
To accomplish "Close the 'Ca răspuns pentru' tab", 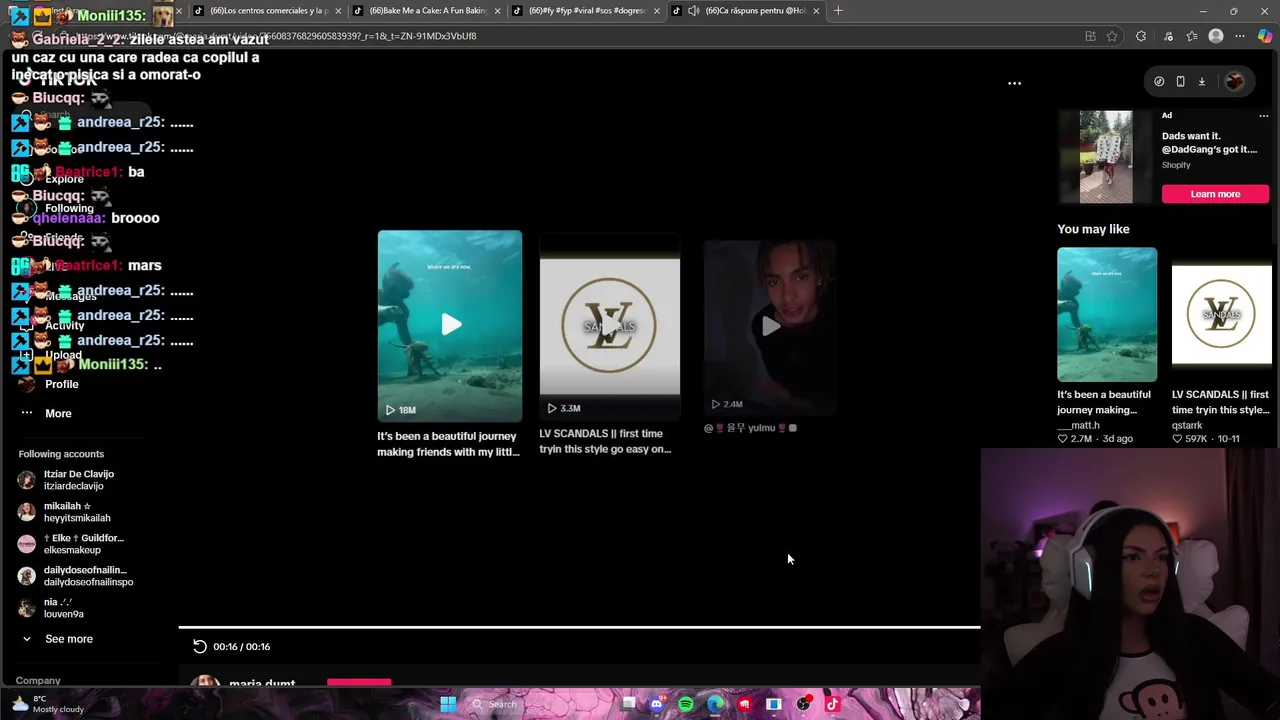I will (x=816, y=11).
